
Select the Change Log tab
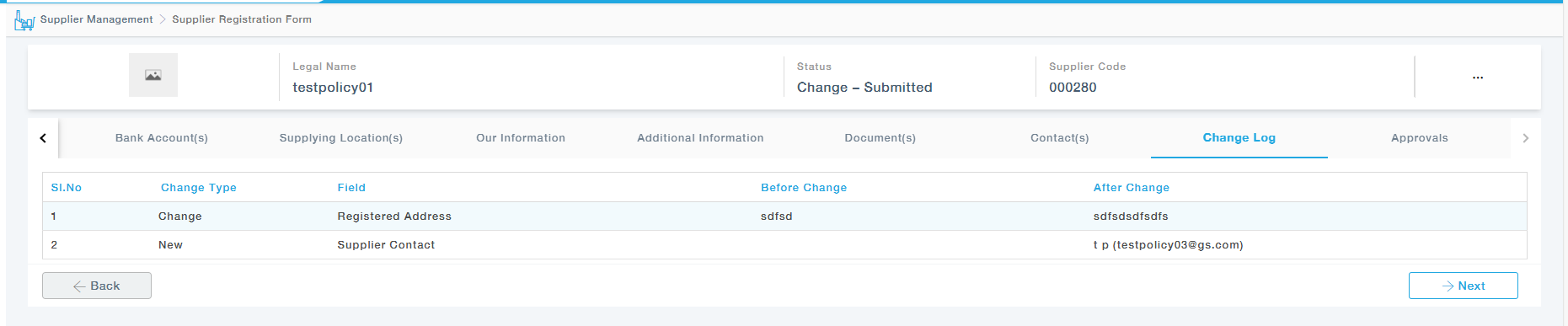1239,138
